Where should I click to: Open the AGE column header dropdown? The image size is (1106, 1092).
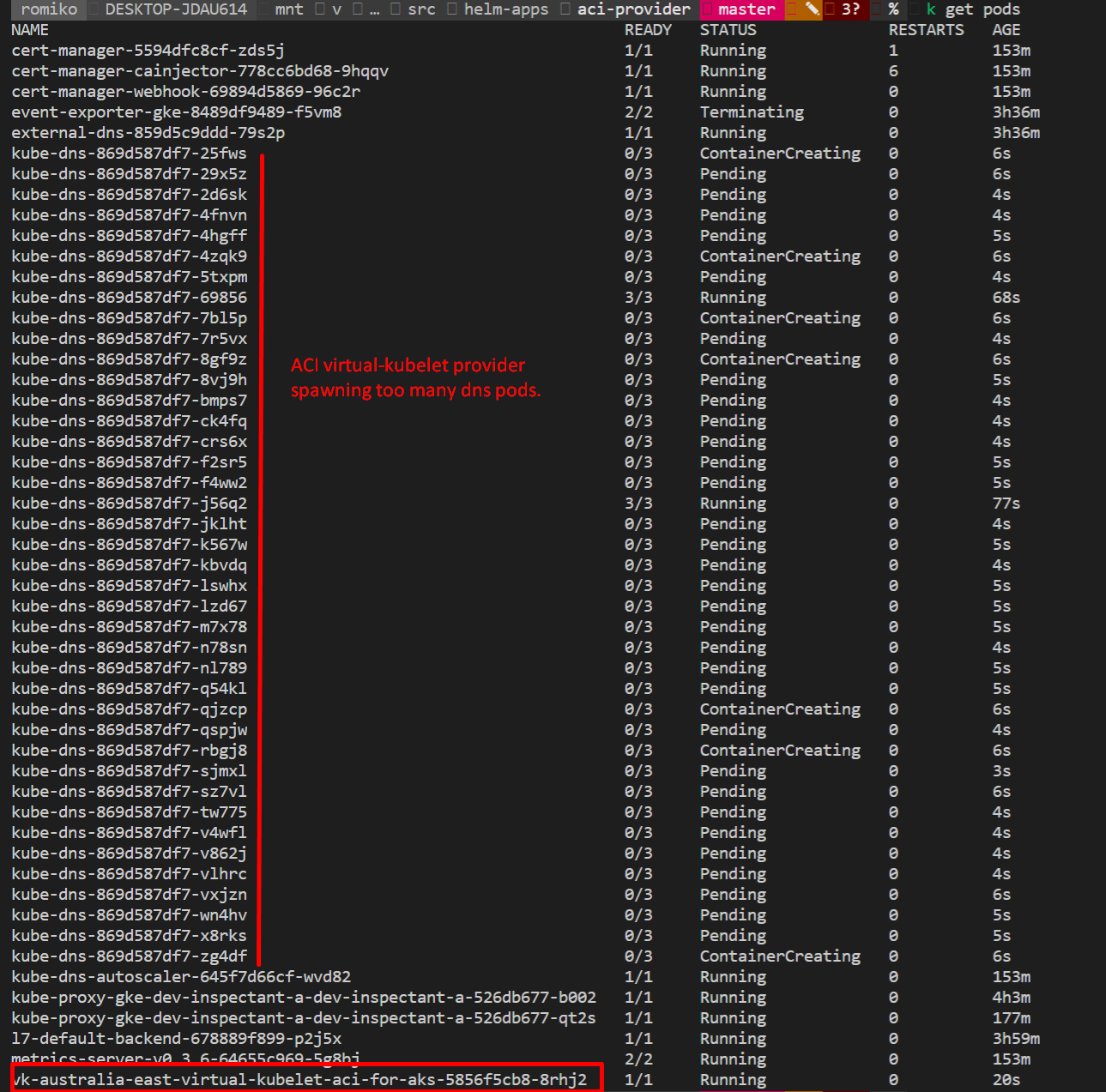click(x=1005, y=29)
